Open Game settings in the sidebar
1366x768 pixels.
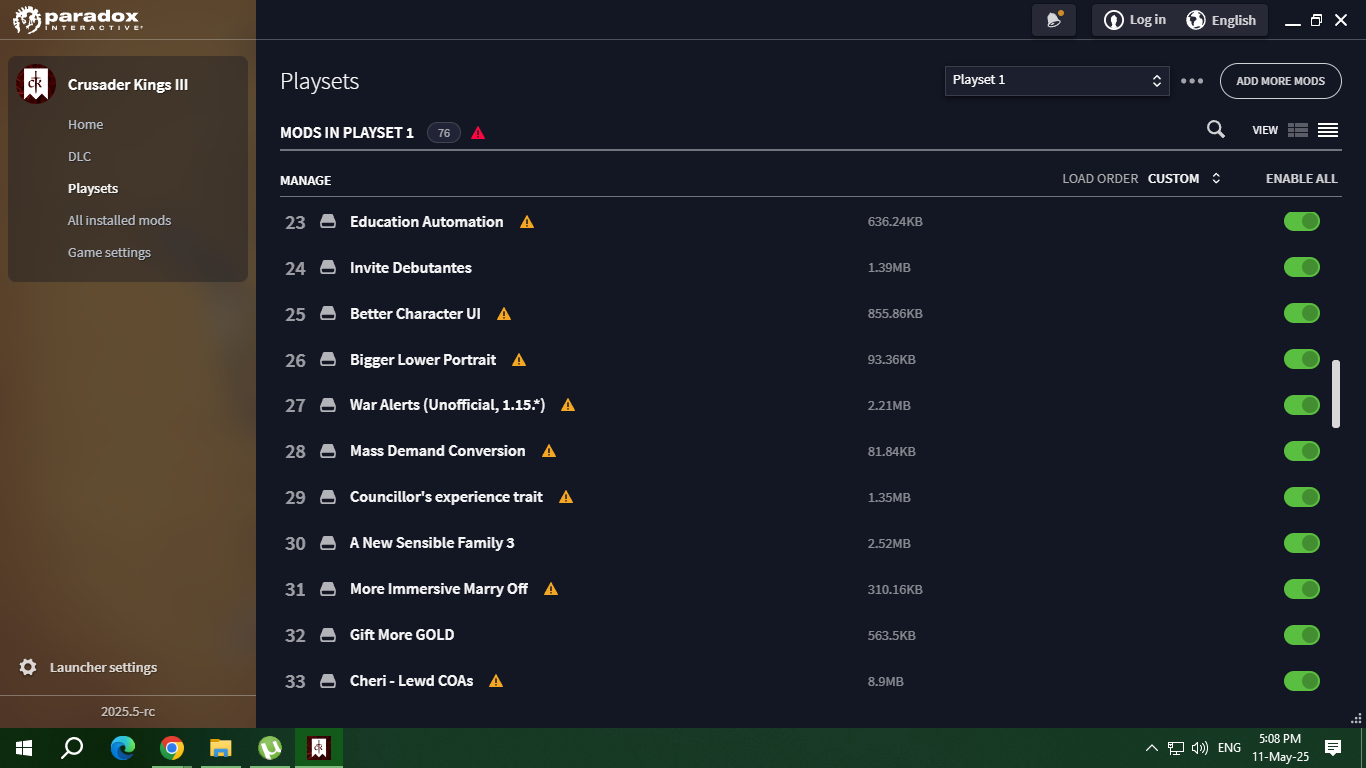(x=109, y=253)
